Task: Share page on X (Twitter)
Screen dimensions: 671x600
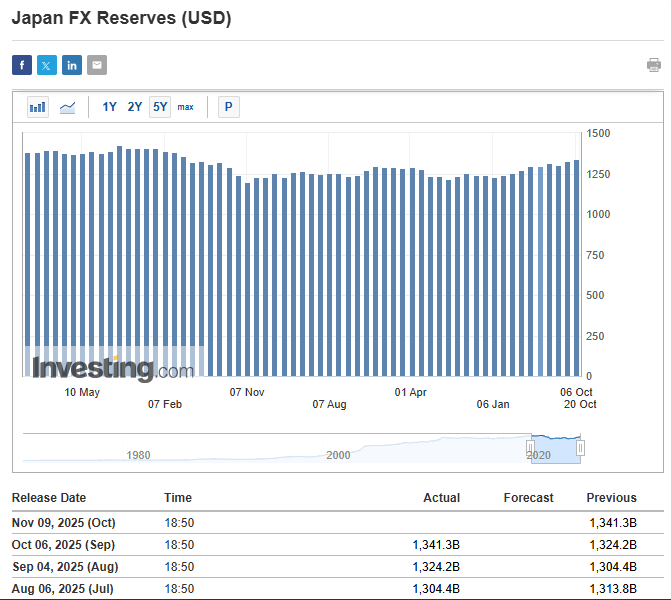Action: [x=47, y=65]
